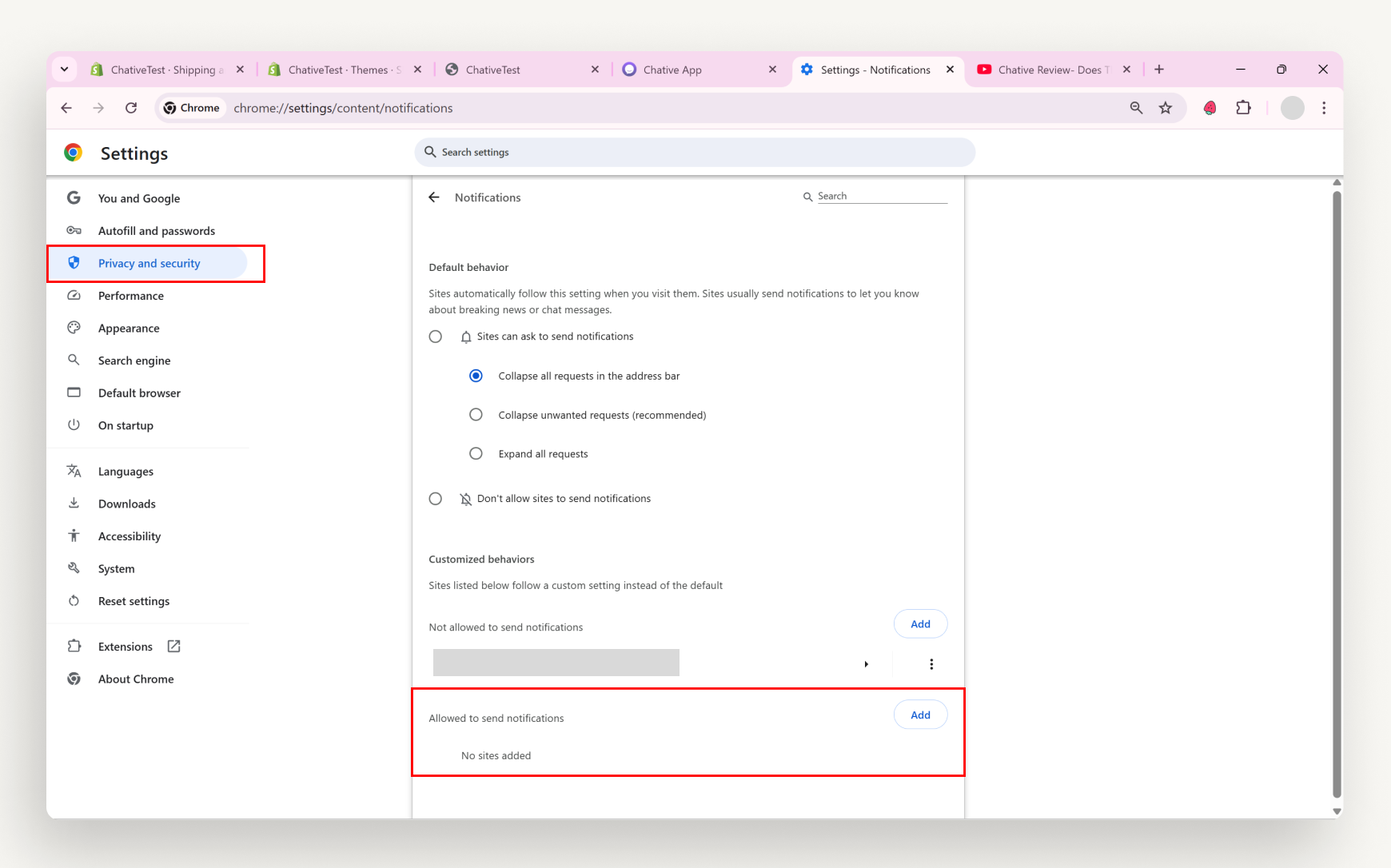Bookmark this page using the star icon
Screen dimensions: 1391x868
point(1166,108)
